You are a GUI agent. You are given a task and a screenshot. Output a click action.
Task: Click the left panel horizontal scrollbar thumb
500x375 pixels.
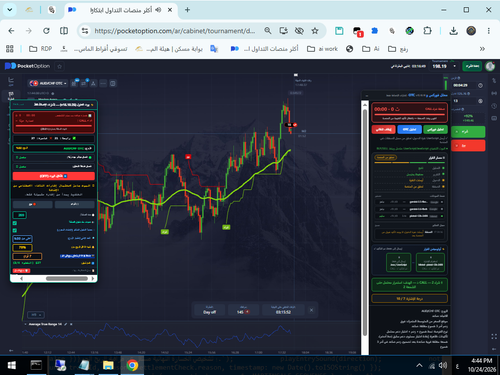click(x=67, y=278)
